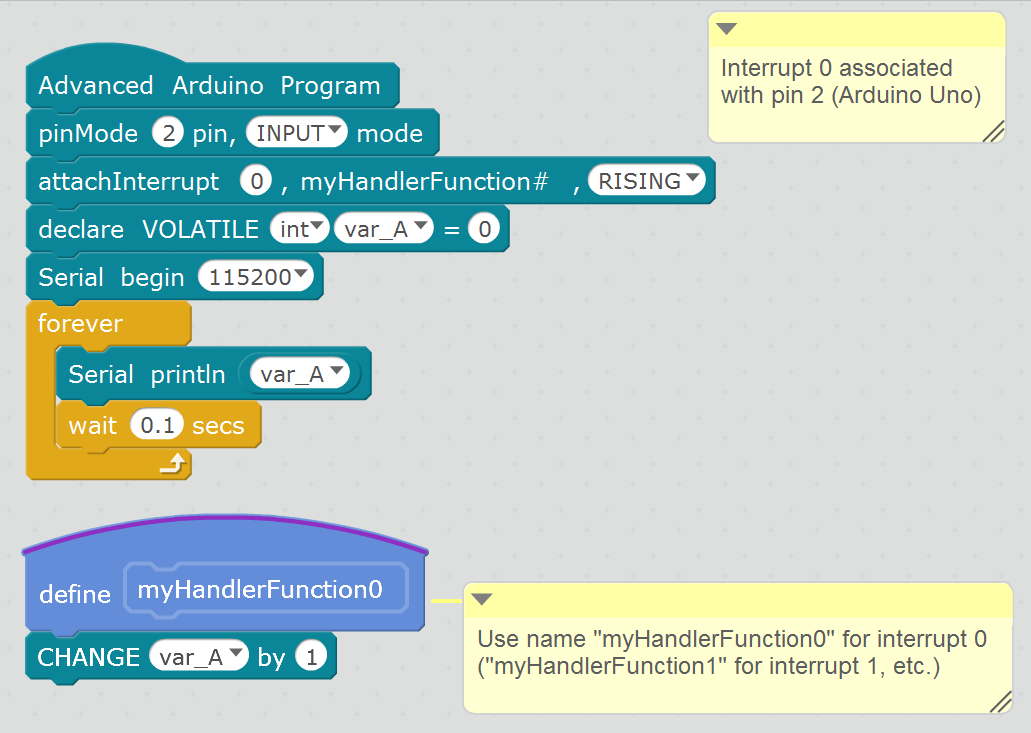
Task: Open var_A dropdown in Serial println
Action: click(x=300, y=374)
